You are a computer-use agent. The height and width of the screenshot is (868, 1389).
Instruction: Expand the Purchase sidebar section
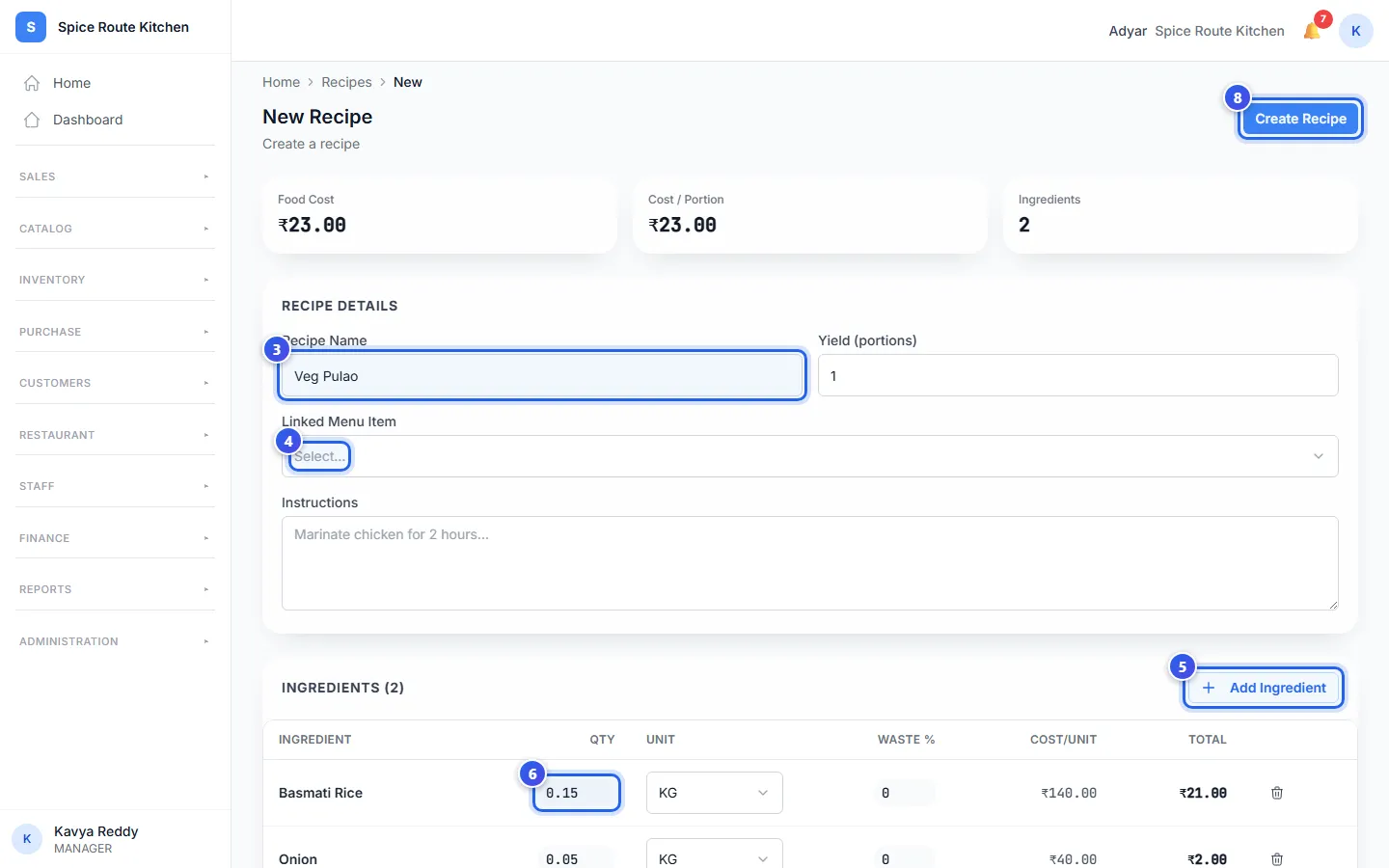click(115, 332)
